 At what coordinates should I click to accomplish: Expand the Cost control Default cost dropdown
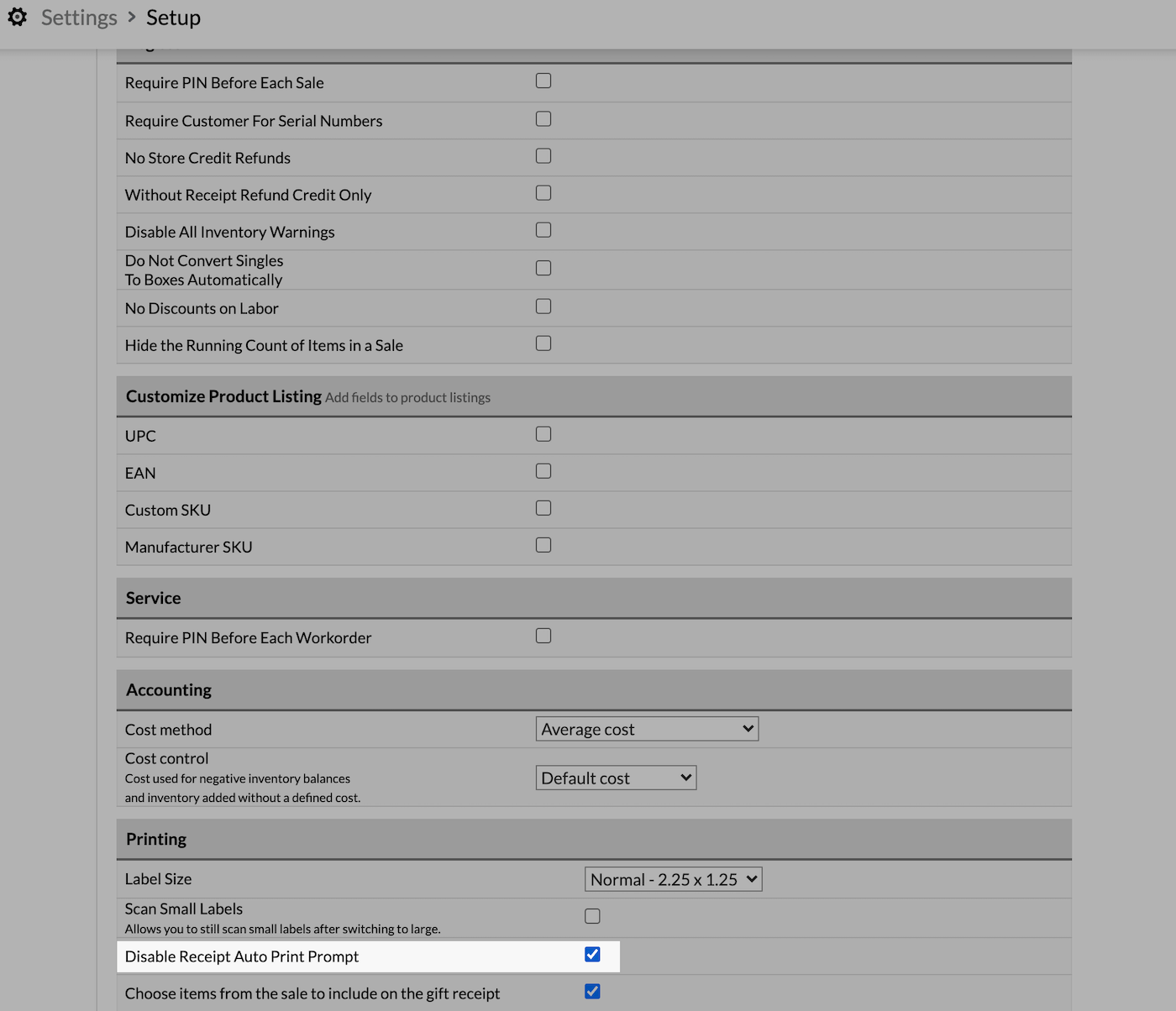pos(616,778)
